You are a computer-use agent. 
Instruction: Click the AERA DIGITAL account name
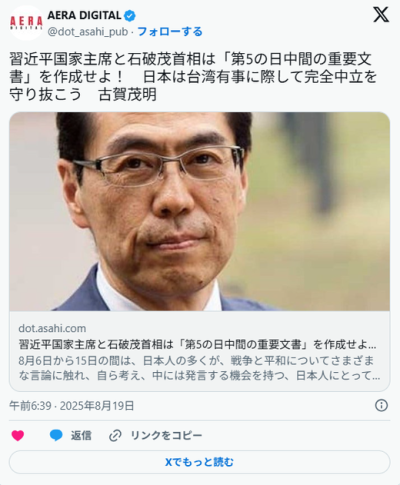coord(84,15)
